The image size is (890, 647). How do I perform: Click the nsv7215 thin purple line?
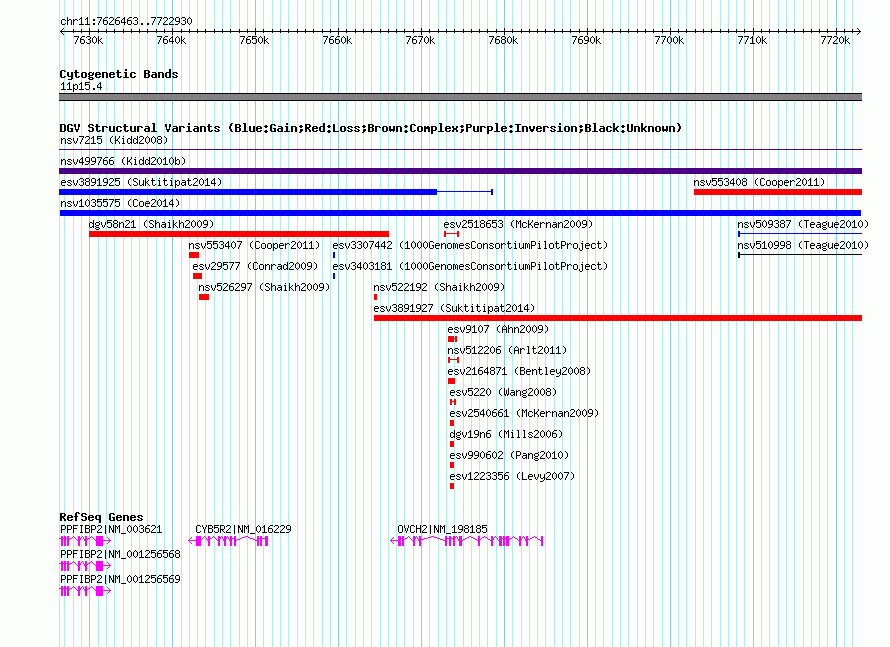(x=460, y=150)
